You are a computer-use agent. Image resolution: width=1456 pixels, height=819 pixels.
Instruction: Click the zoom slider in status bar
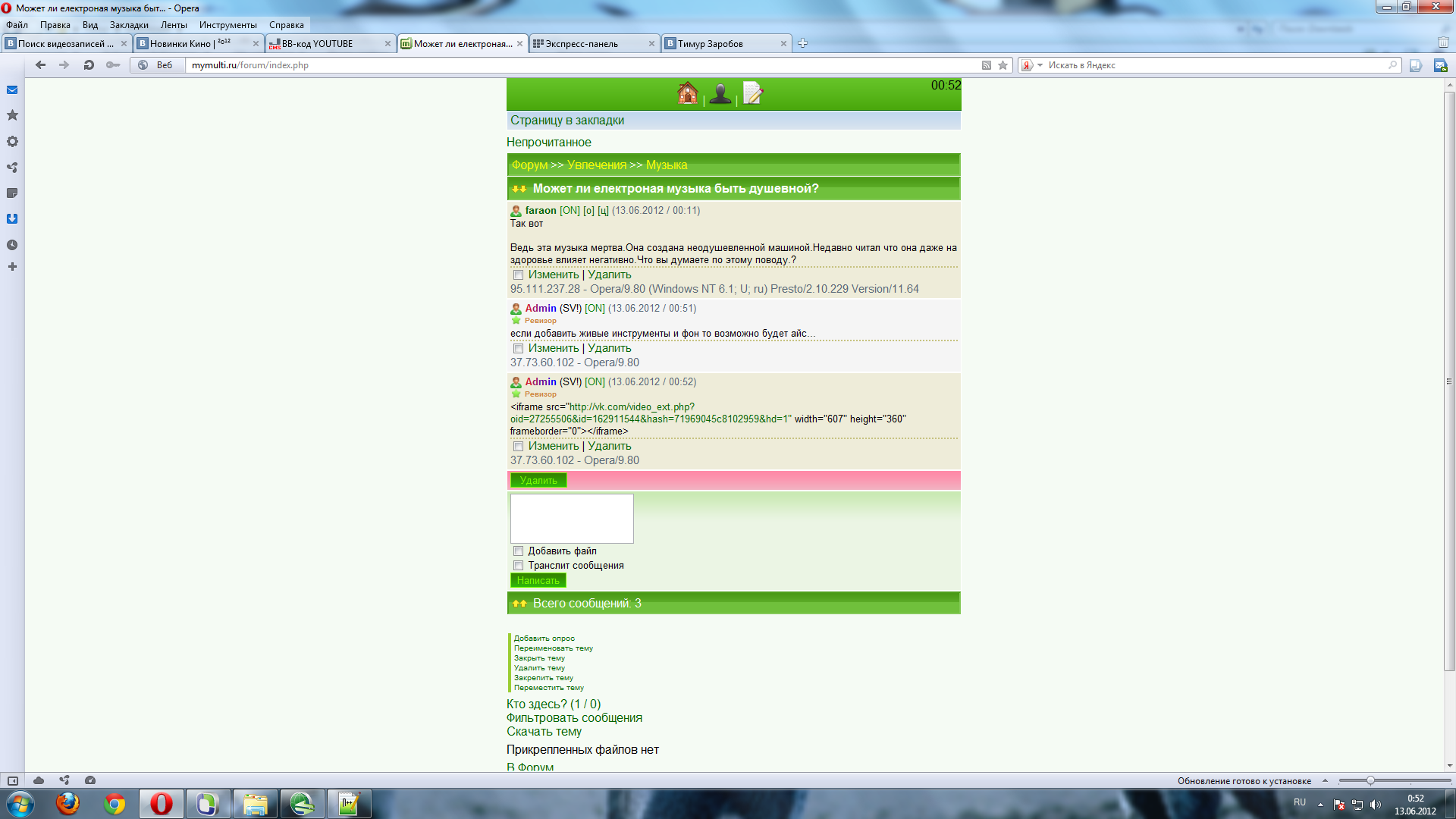tap(1370, 780)
